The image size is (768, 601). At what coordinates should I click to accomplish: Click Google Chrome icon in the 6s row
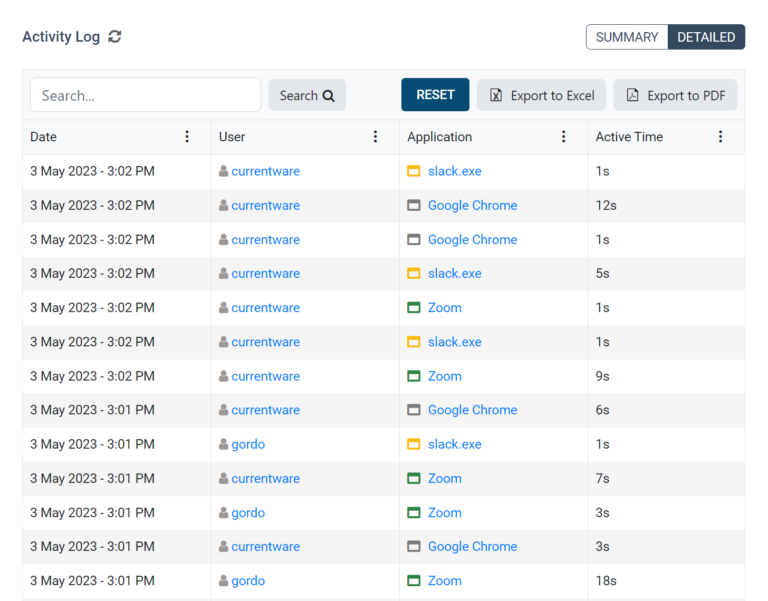[x=414, y=410]
